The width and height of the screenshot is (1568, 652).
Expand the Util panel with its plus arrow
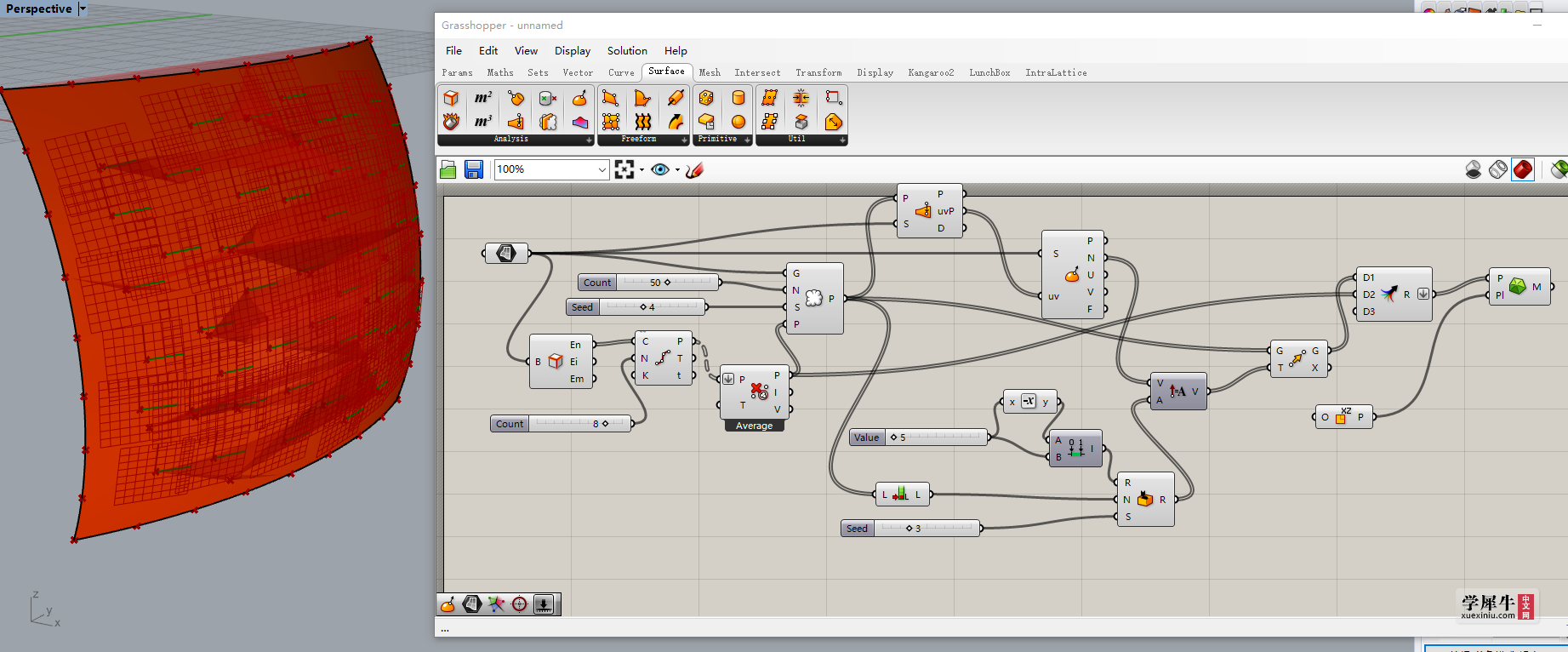click(x=842, y=140)
